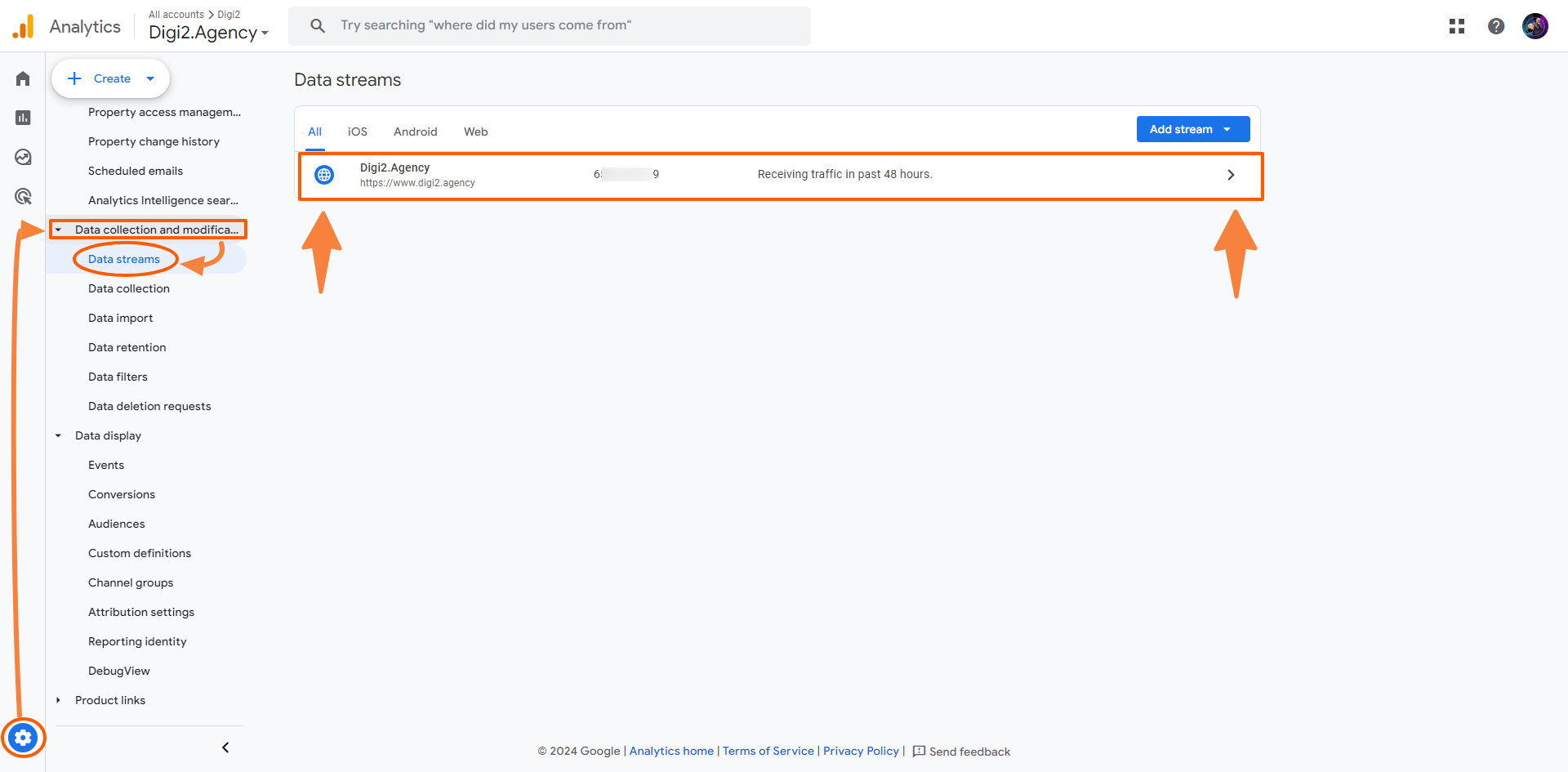Click the All accounts breadcrumb
This screenshot has height=772, width=1568.
coord(176,15)
